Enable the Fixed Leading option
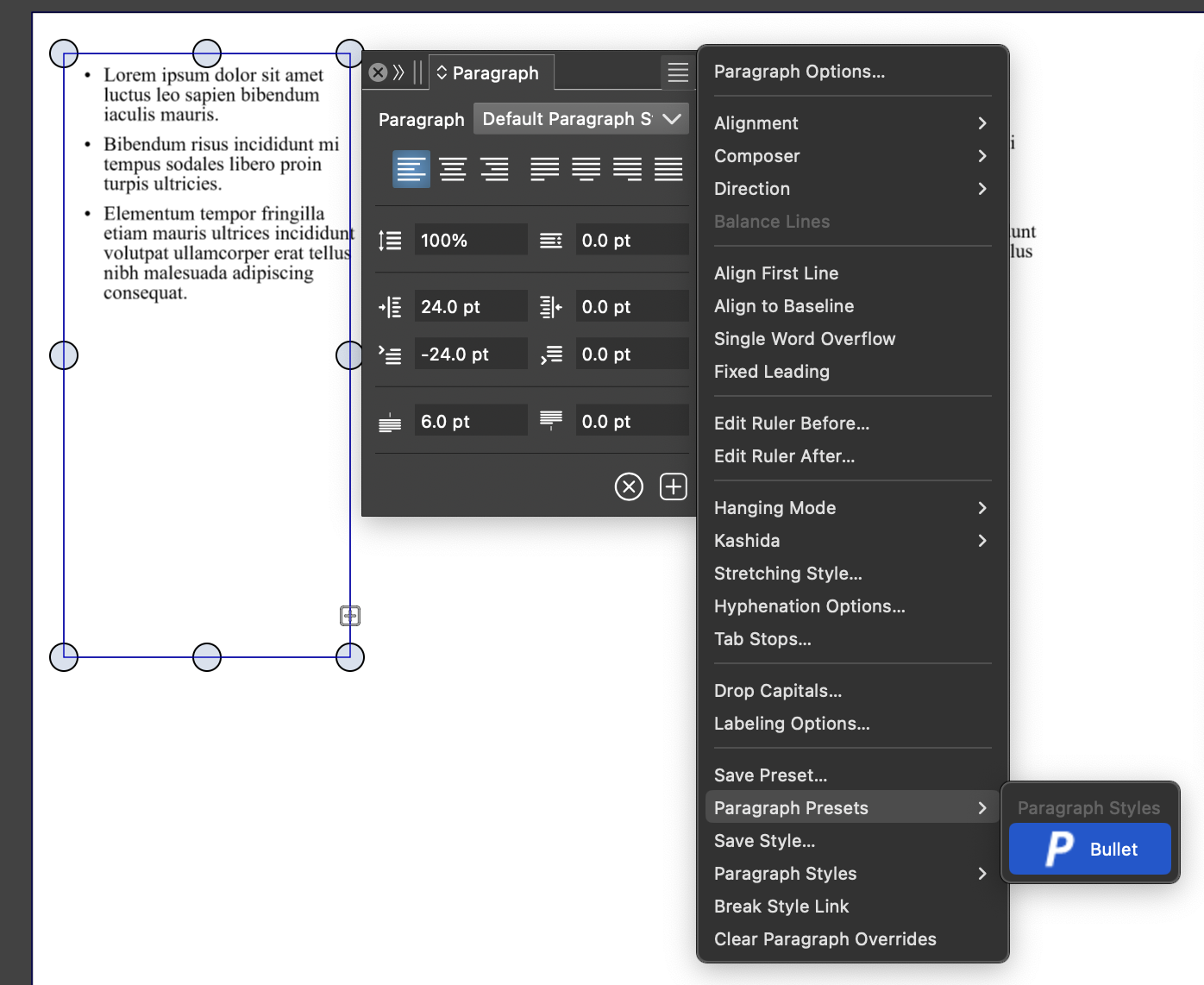Screen dimensions: 1204x985 click(771, 372)
